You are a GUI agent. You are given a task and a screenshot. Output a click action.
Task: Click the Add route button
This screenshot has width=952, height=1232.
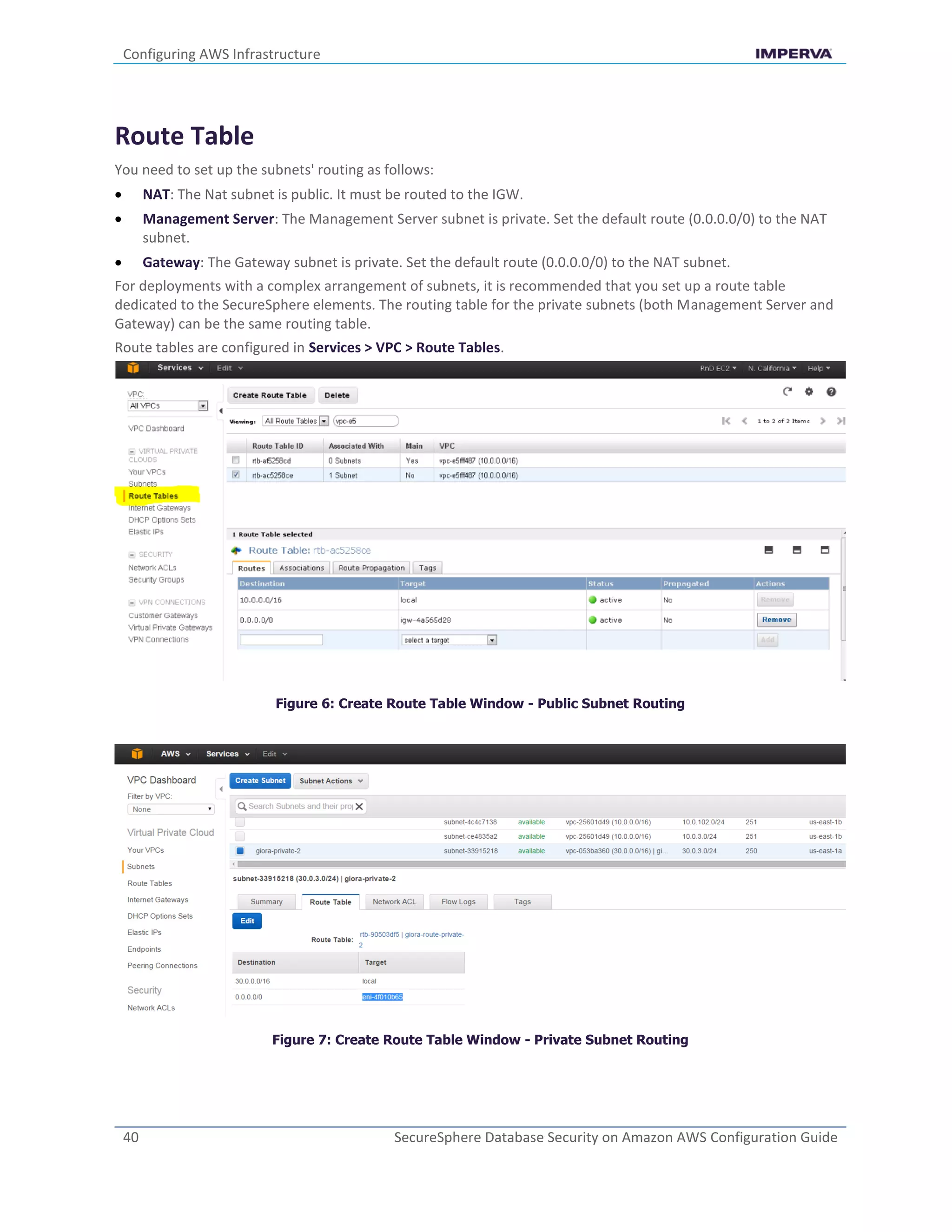(767, 640)
